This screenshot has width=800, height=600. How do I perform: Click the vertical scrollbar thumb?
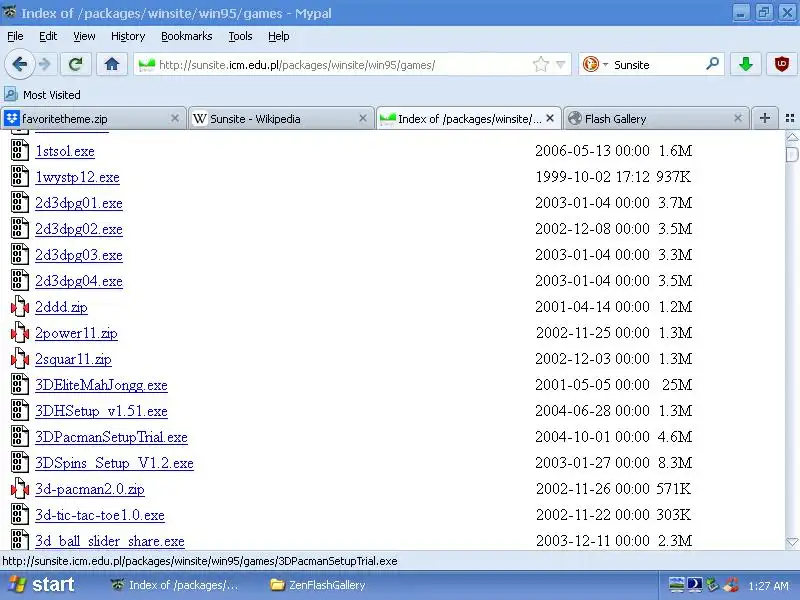pyautogui.click(x=792, y=154)
